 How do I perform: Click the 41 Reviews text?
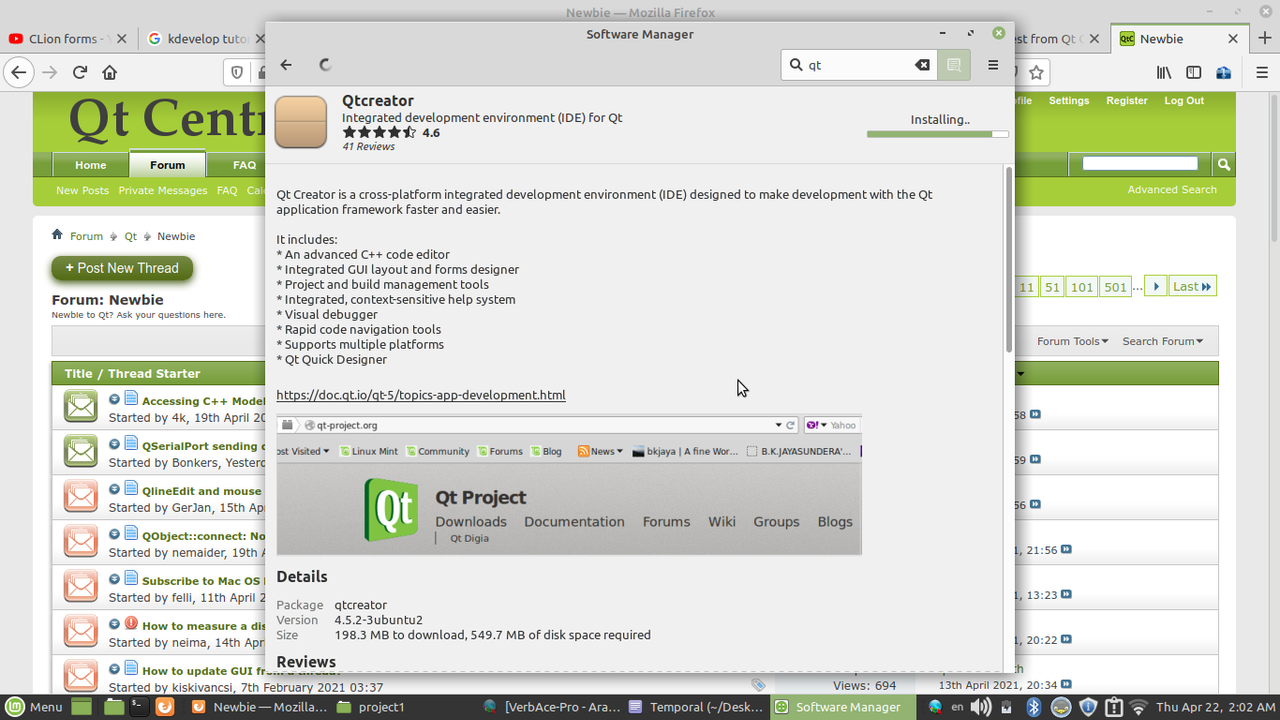(368, 147)
